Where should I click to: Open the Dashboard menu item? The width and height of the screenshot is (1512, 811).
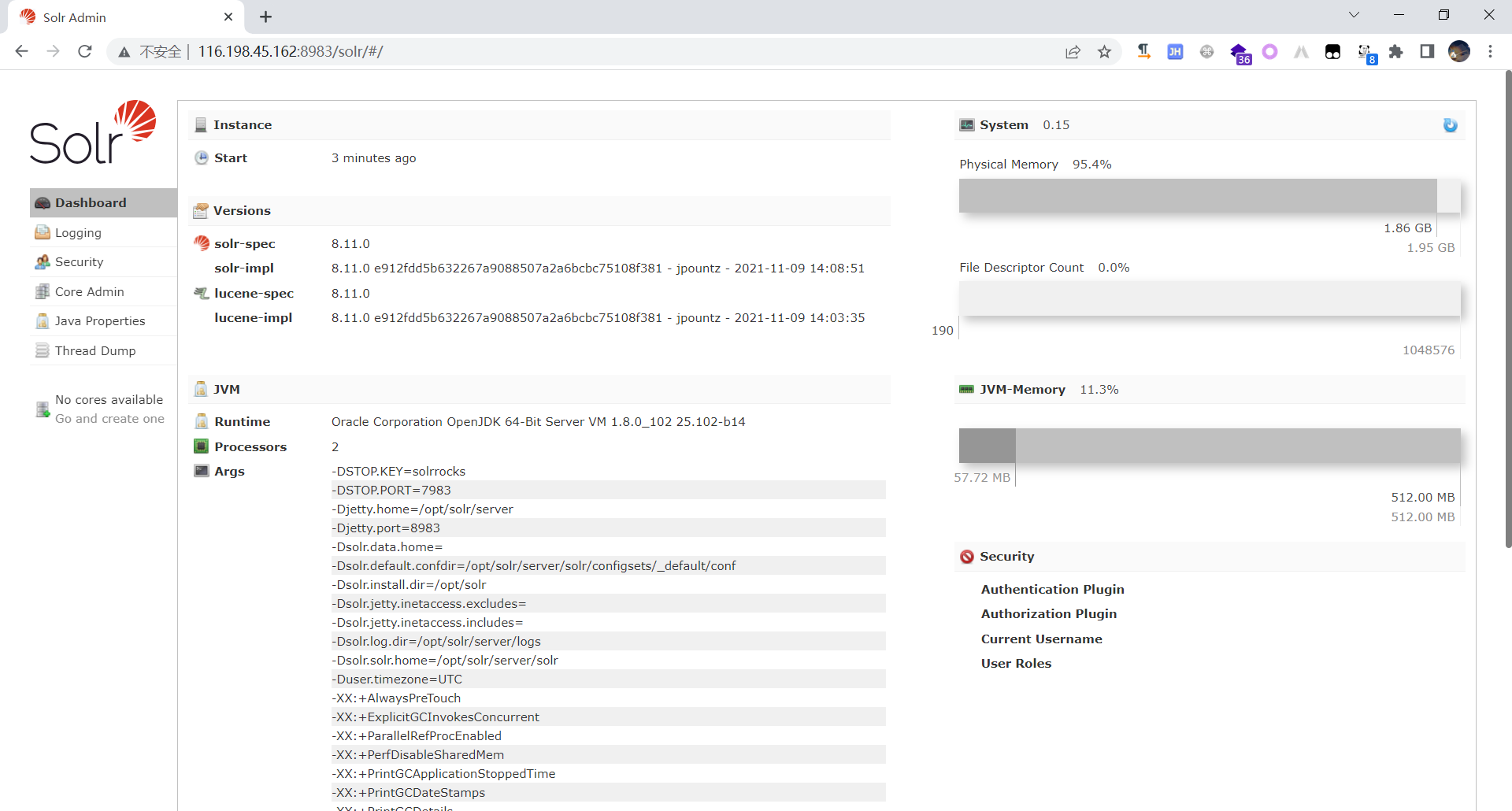(x=91, y=202)
